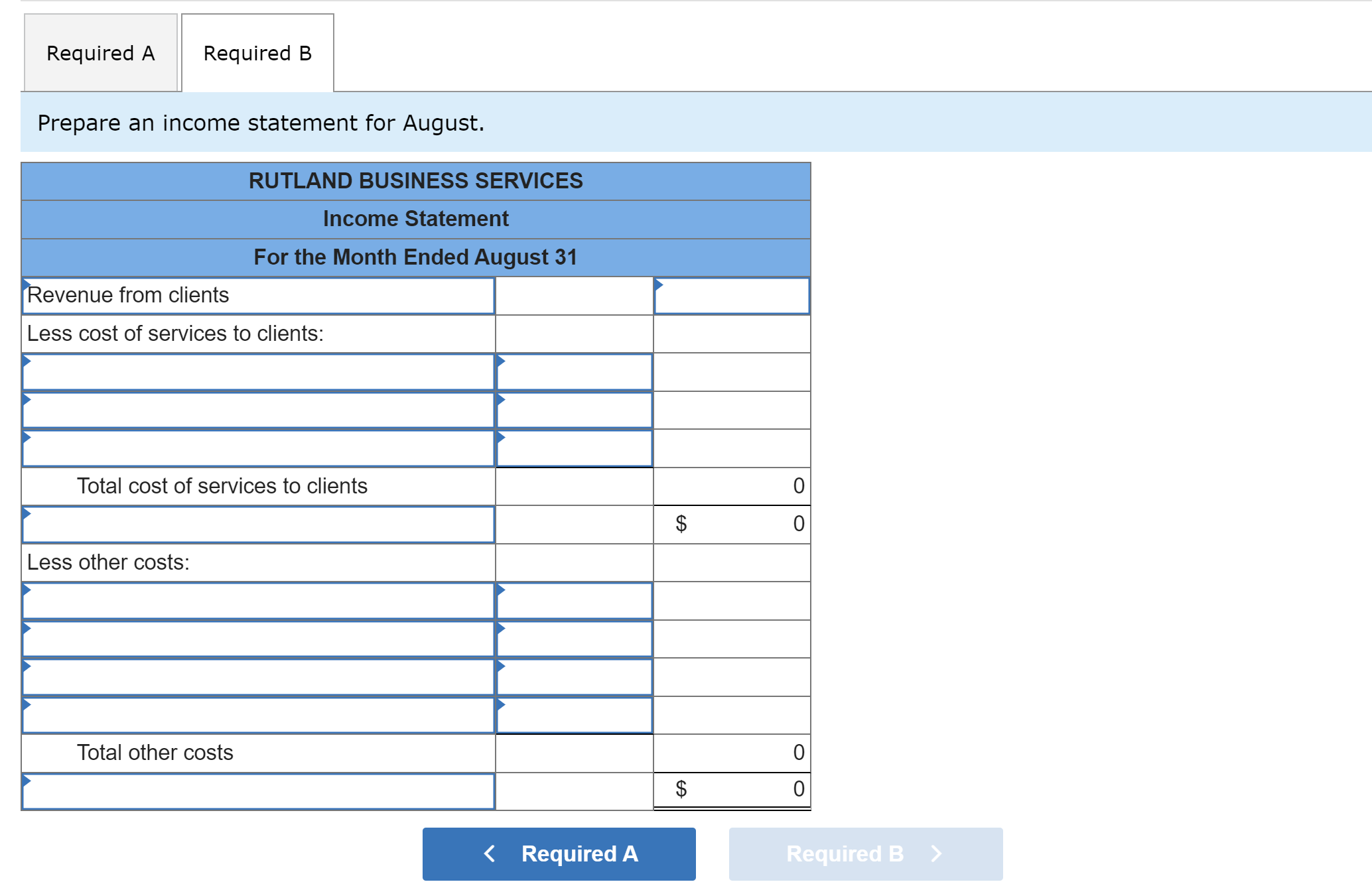Open the second dropdown under Less other costs
Viewport: 1372px width, 884px height.
(259, 639)
